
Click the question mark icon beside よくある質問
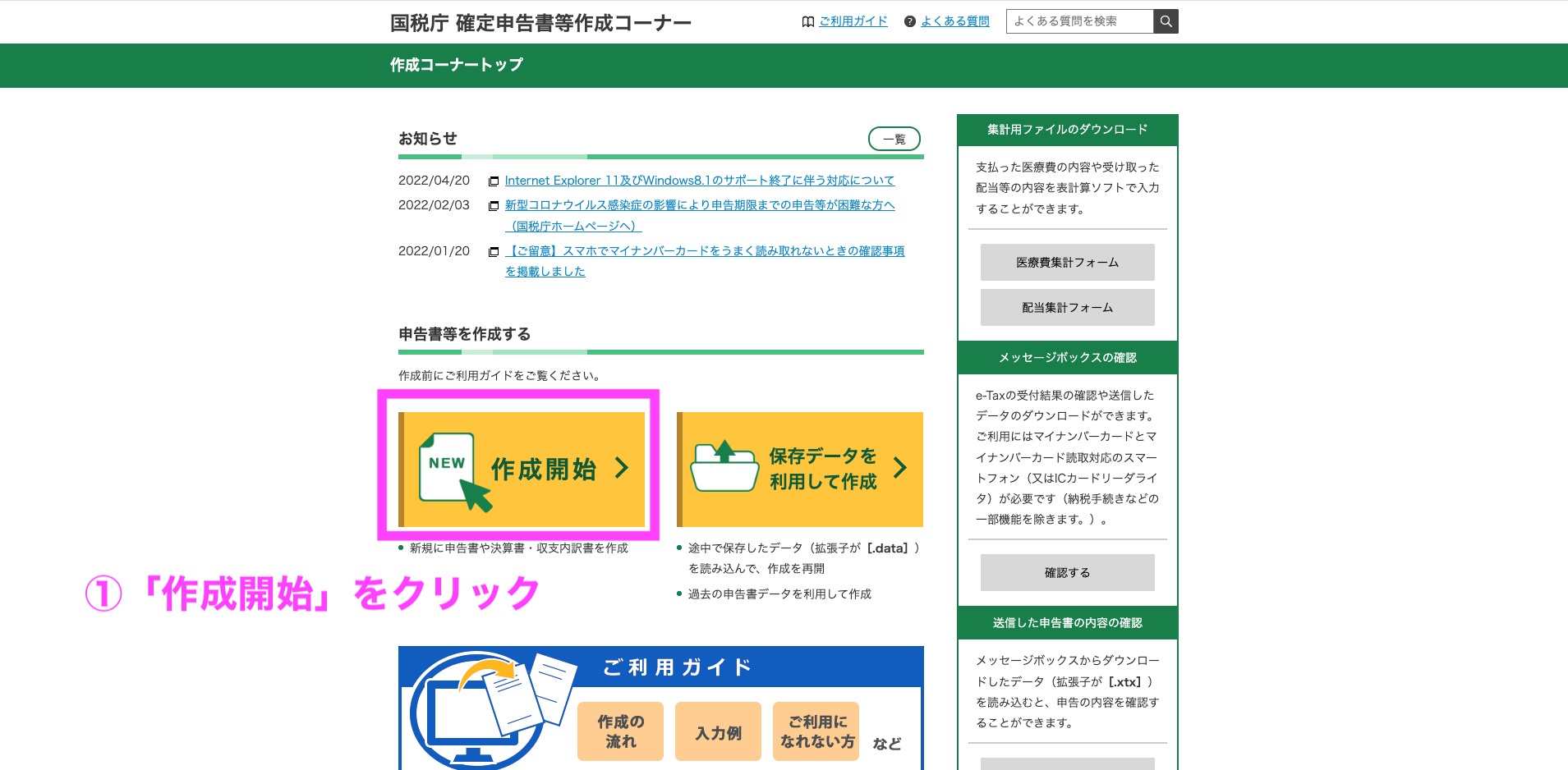tap(908, 21)
